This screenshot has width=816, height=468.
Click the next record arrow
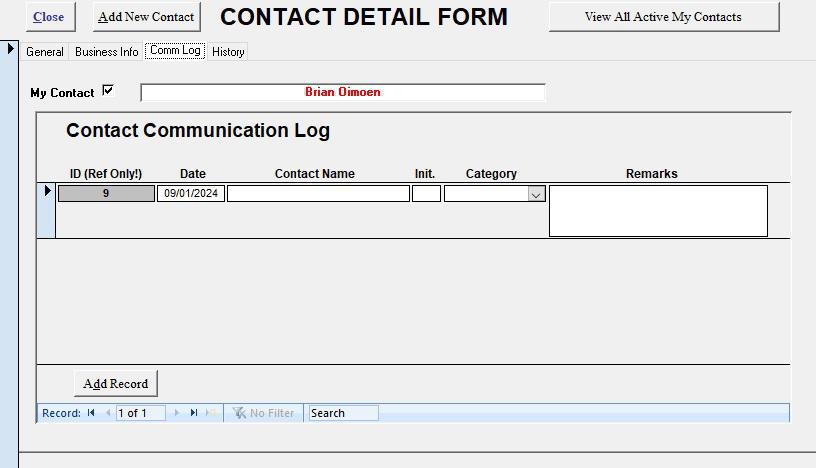point(177,413)
